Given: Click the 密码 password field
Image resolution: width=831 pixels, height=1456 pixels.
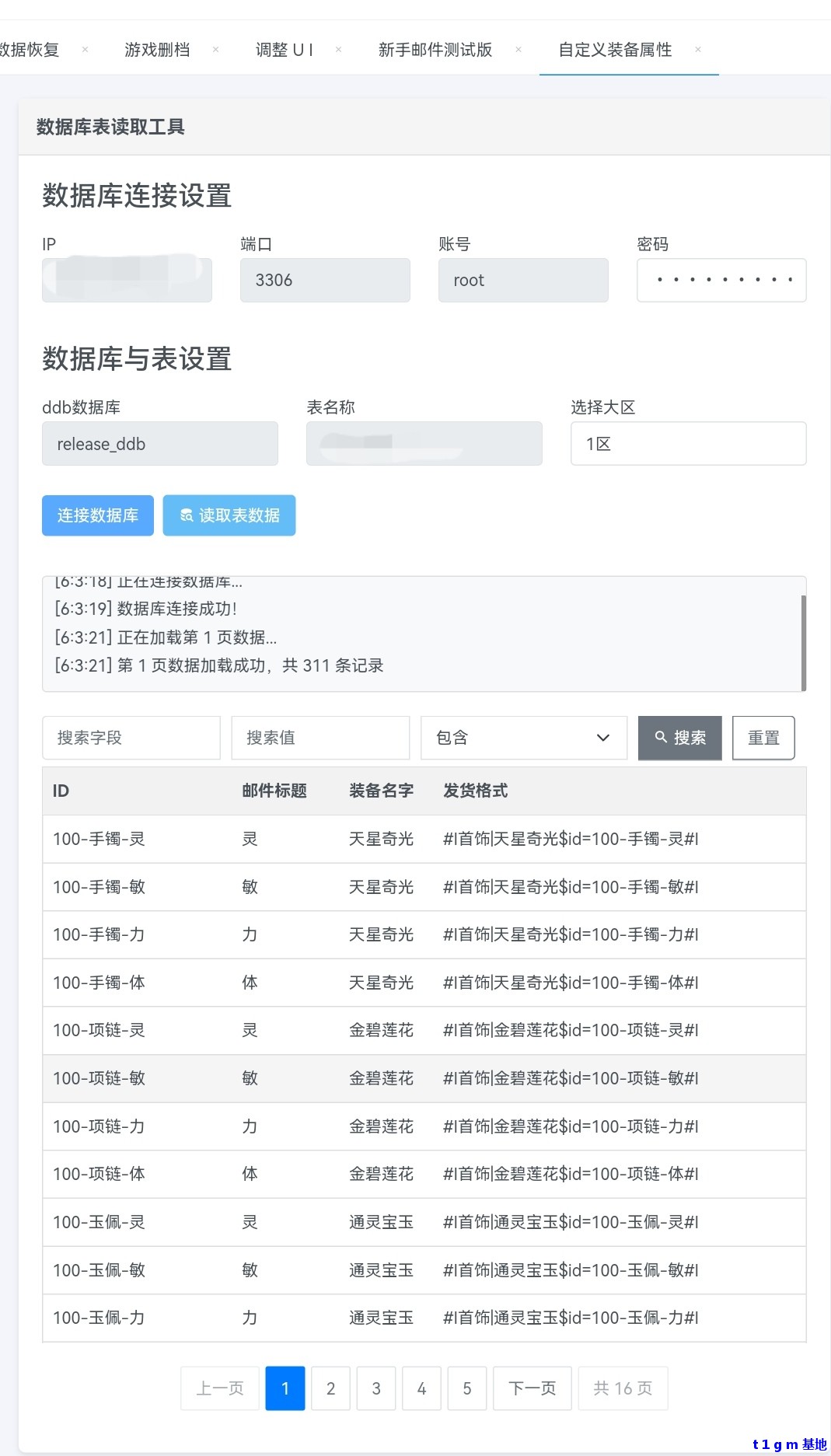Looking at the screenshot, I should (721, 280).
